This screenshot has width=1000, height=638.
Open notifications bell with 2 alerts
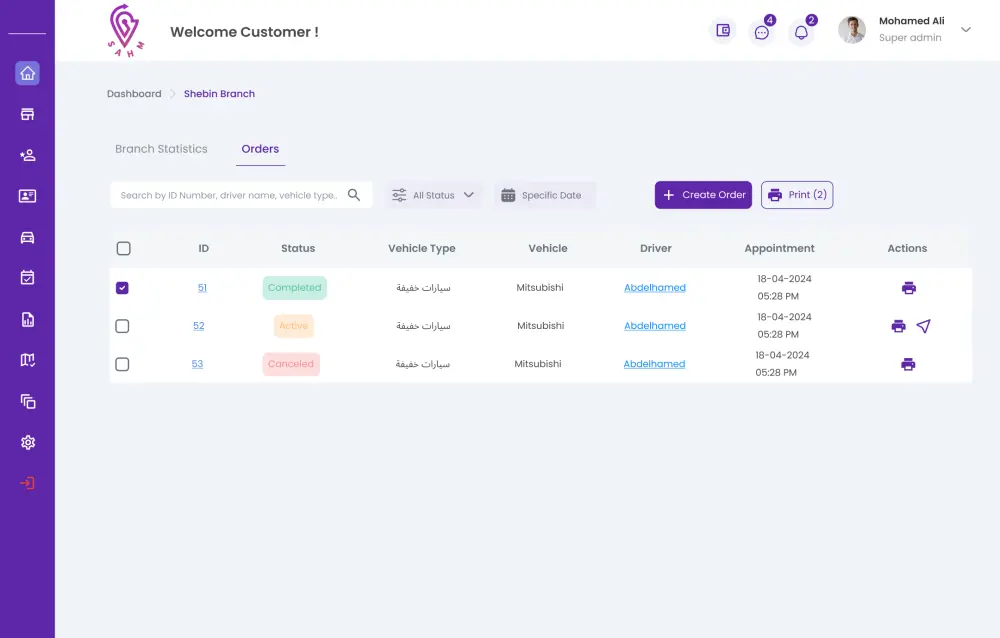point(801,31)
